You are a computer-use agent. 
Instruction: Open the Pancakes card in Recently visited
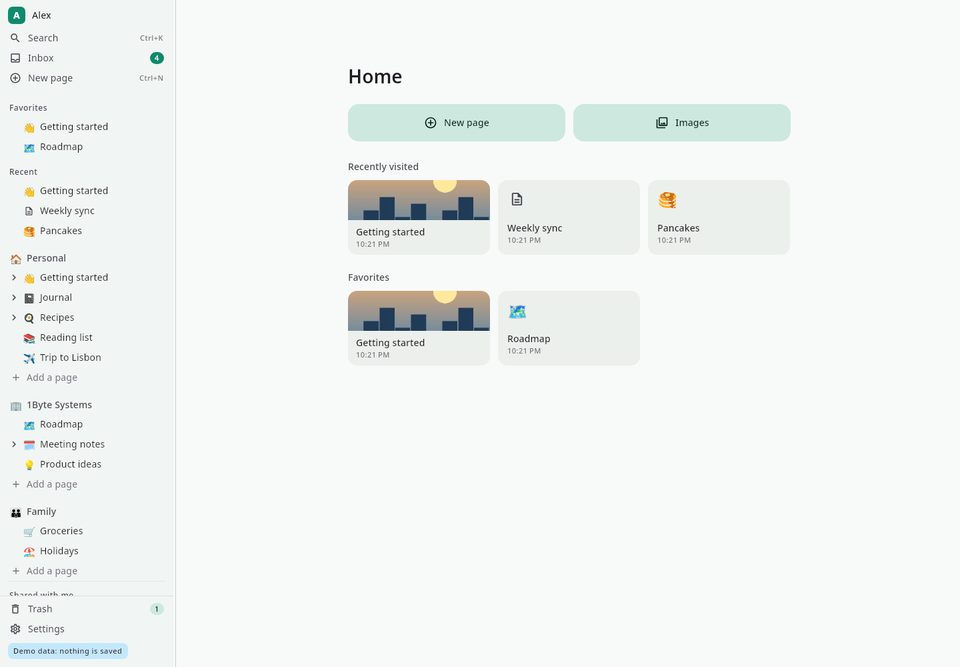[719, 217]
